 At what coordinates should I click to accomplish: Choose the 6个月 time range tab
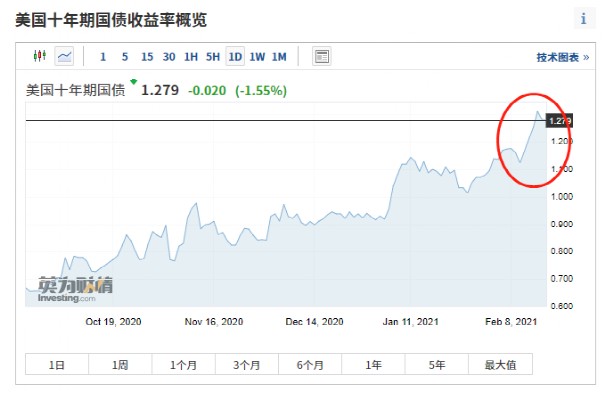coord(310,364)
